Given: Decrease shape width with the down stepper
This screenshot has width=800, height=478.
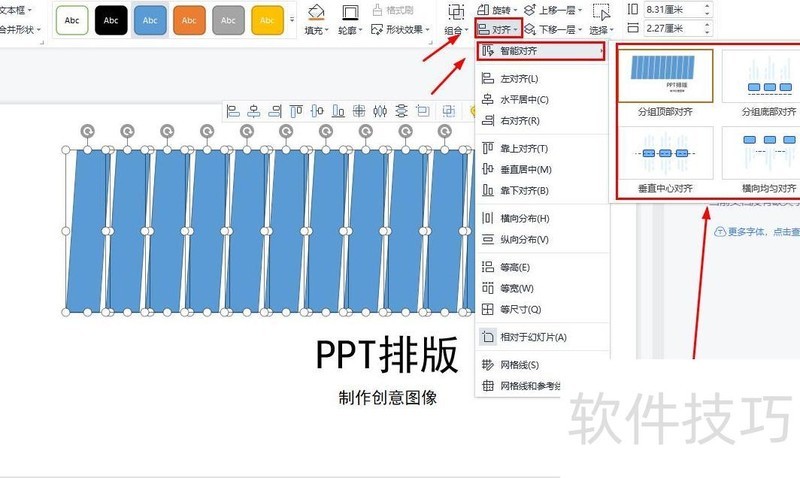Looking at the screenshot, I should coord(707,32).
